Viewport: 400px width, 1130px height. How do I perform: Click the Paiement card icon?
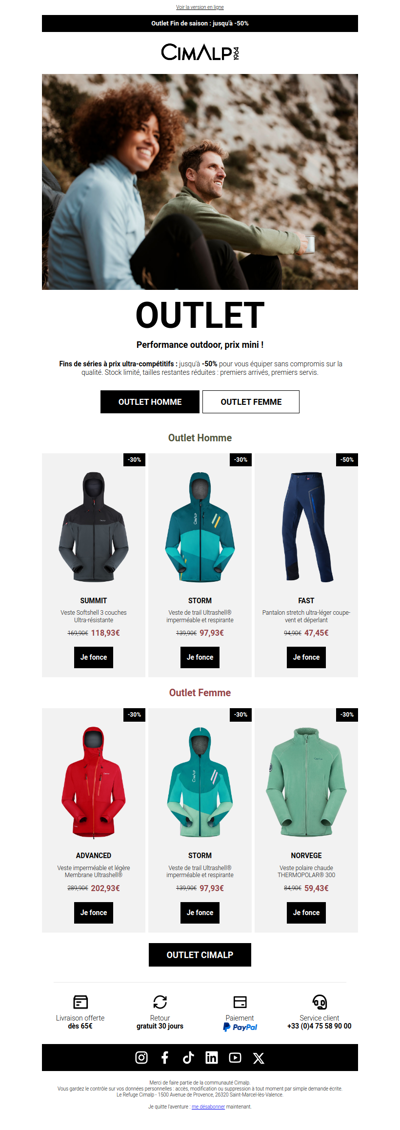(x=240, y=1002)
